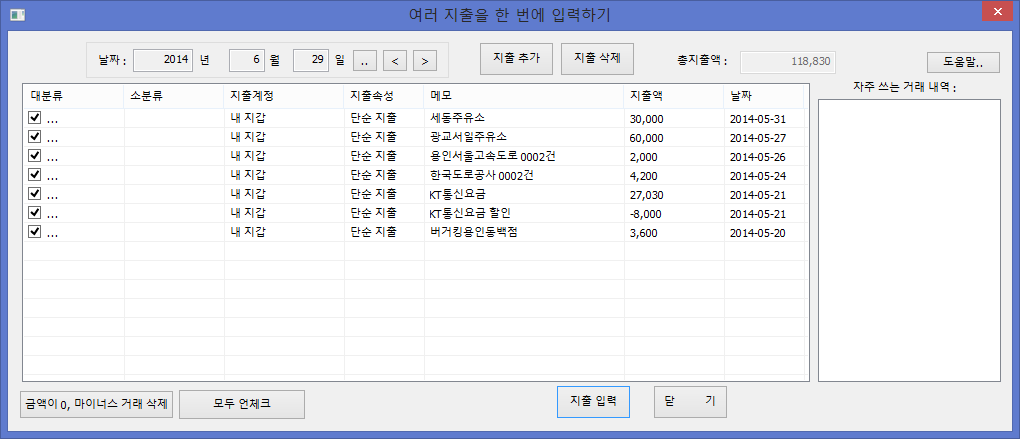Sort by the 지출액 column header

point(673,96)
